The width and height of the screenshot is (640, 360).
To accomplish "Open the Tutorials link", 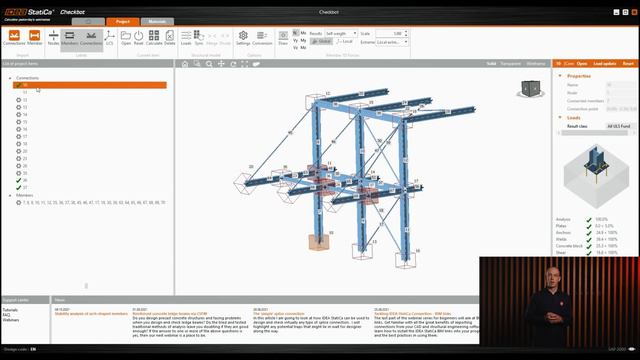I will tap(10, 310).
